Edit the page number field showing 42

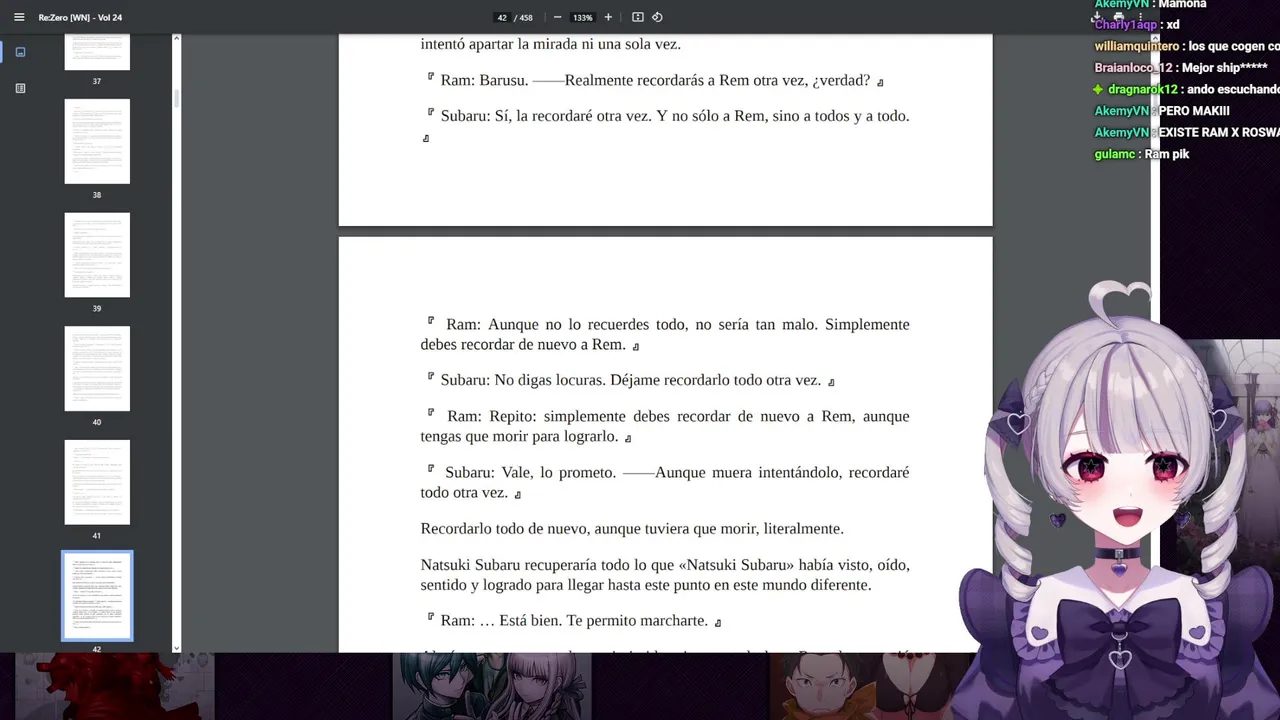(502, 17)
